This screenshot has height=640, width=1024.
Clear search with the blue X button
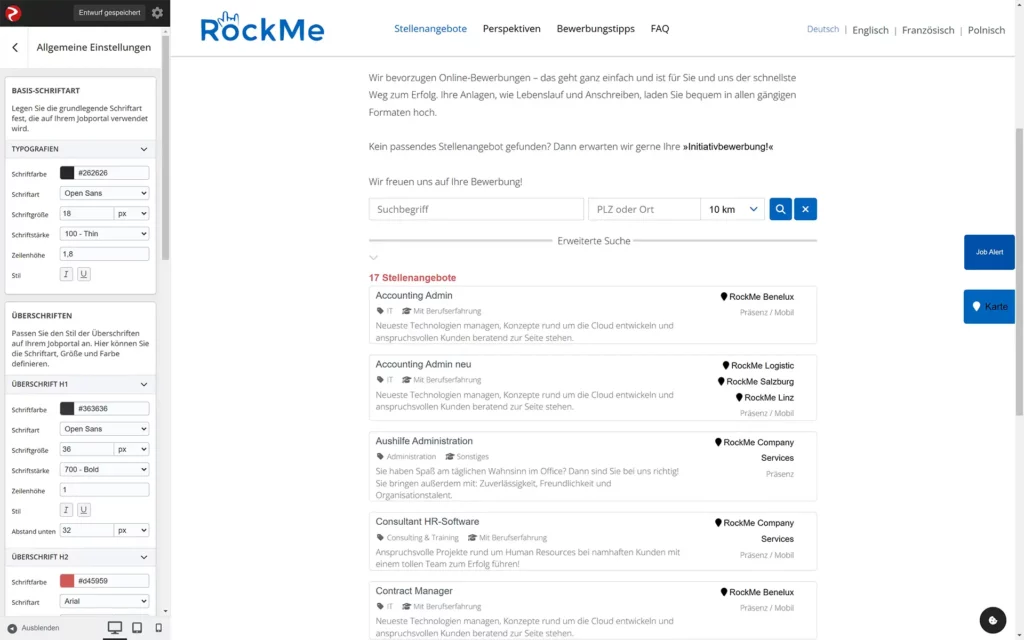coord(805,209)
